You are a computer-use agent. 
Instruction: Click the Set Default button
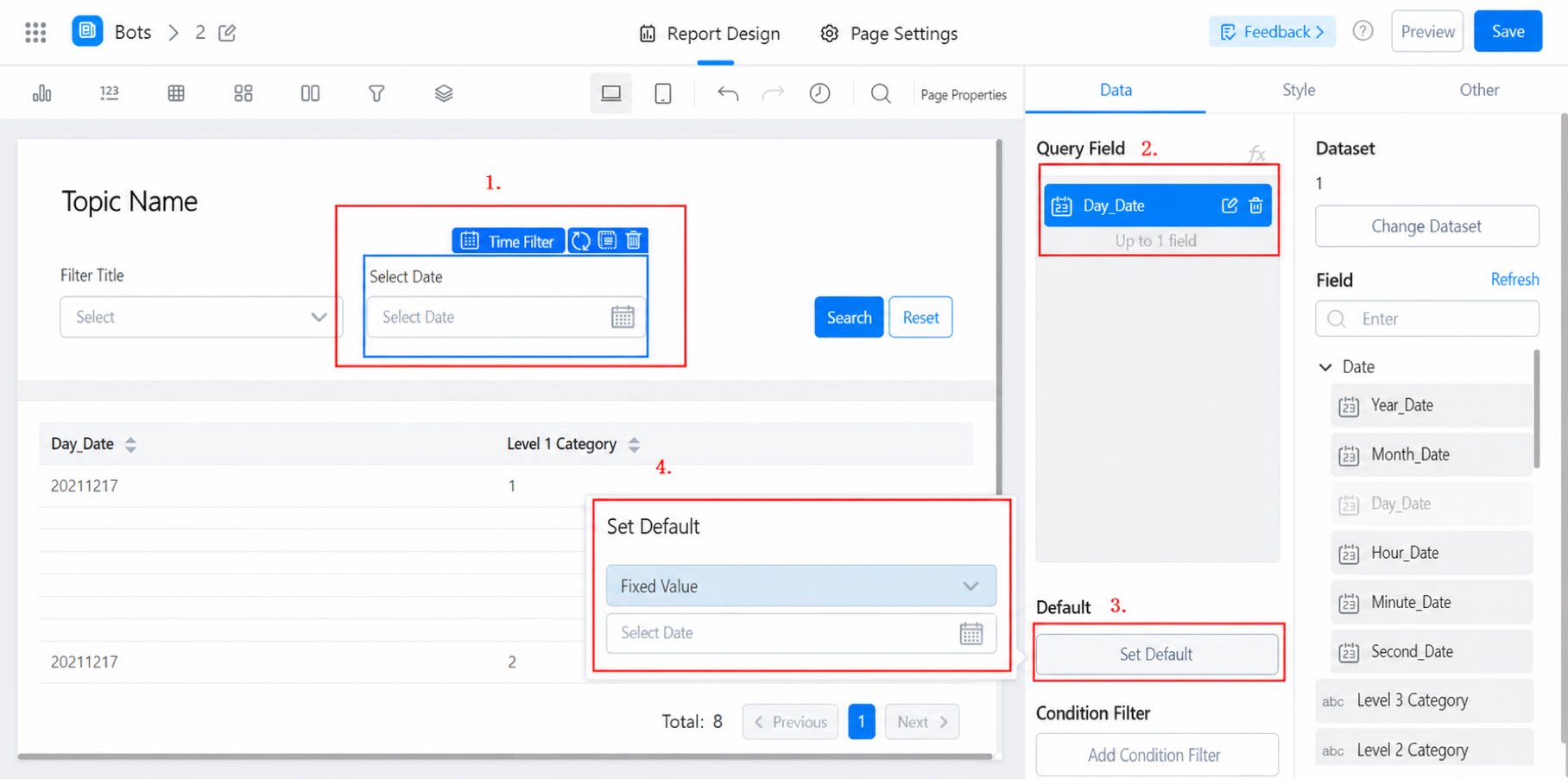1157,654
